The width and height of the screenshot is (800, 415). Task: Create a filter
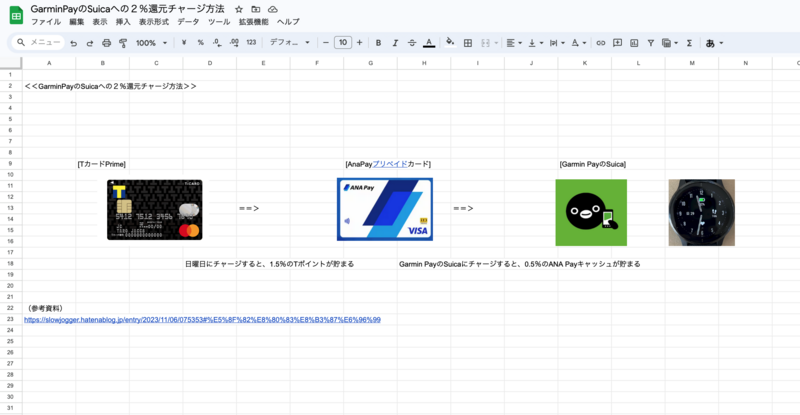pyautogui.click(x=651, y=43)
